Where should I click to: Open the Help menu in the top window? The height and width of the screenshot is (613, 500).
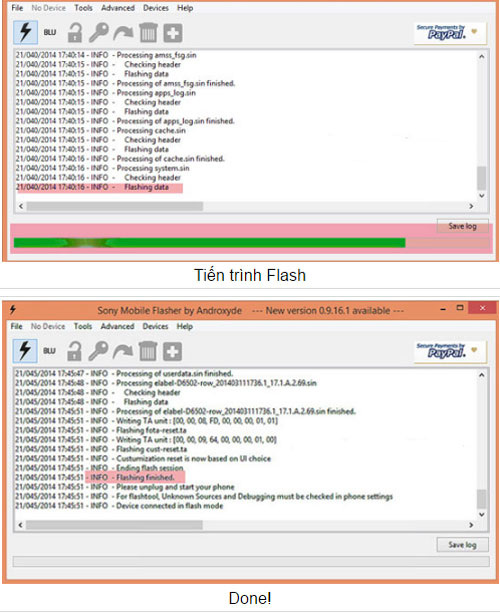click(185, 8)
